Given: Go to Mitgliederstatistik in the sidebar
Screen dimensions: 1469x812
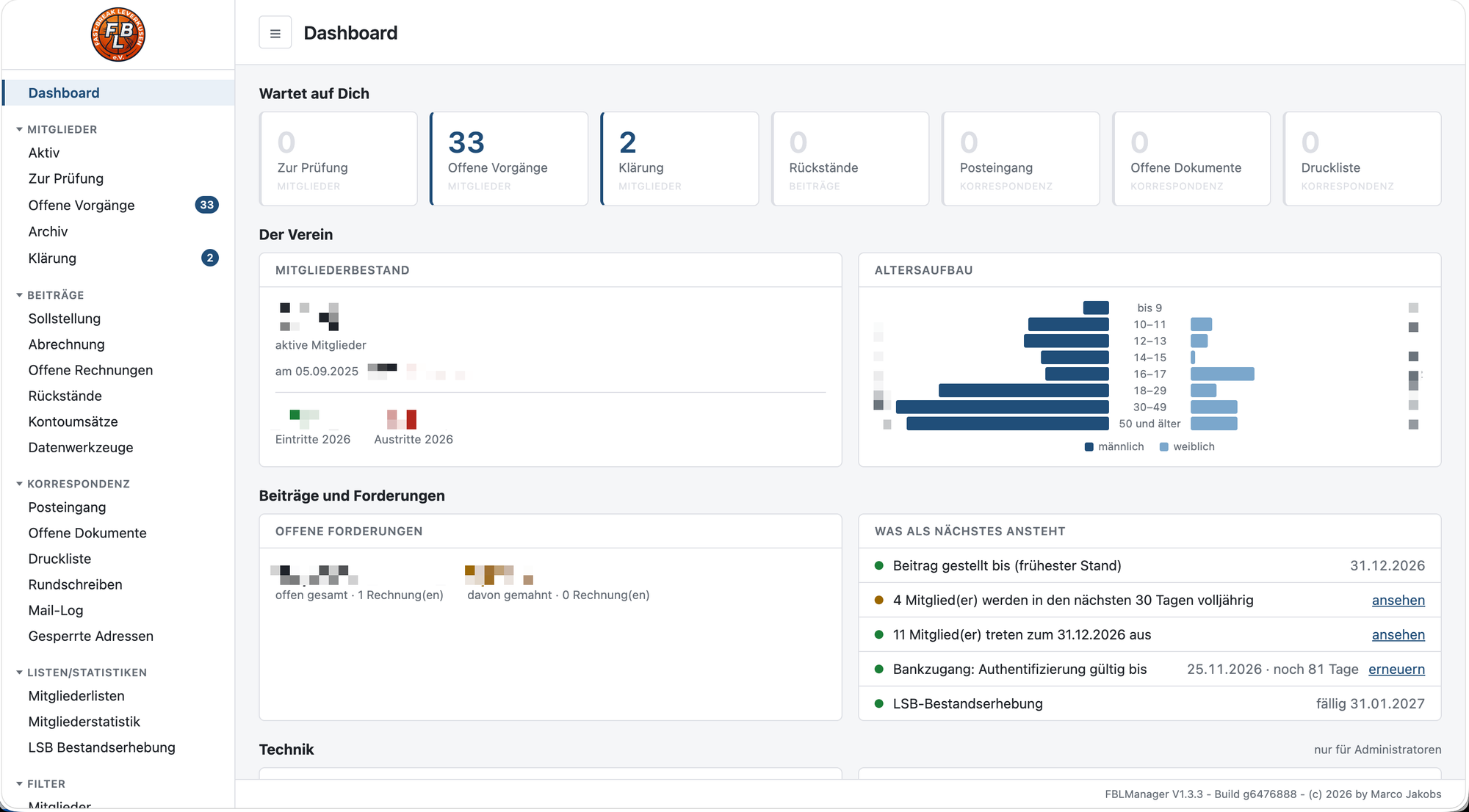Looking at the screenshot, I should [84, 722].
